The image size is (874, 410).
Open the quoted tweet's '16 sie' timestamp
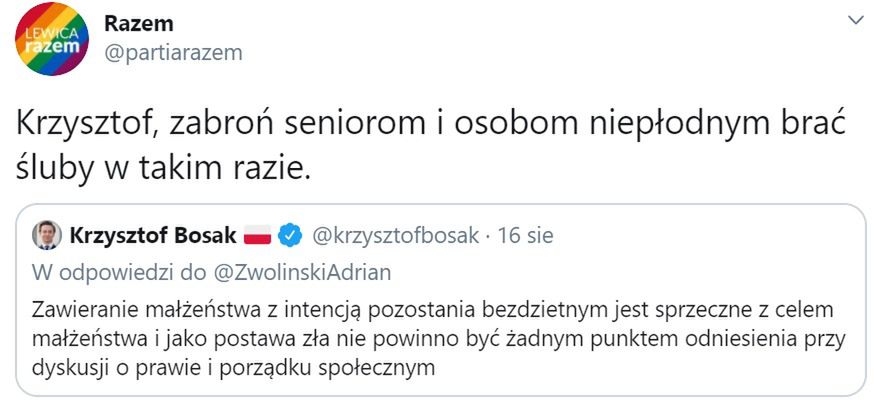[x=525, y=236]
